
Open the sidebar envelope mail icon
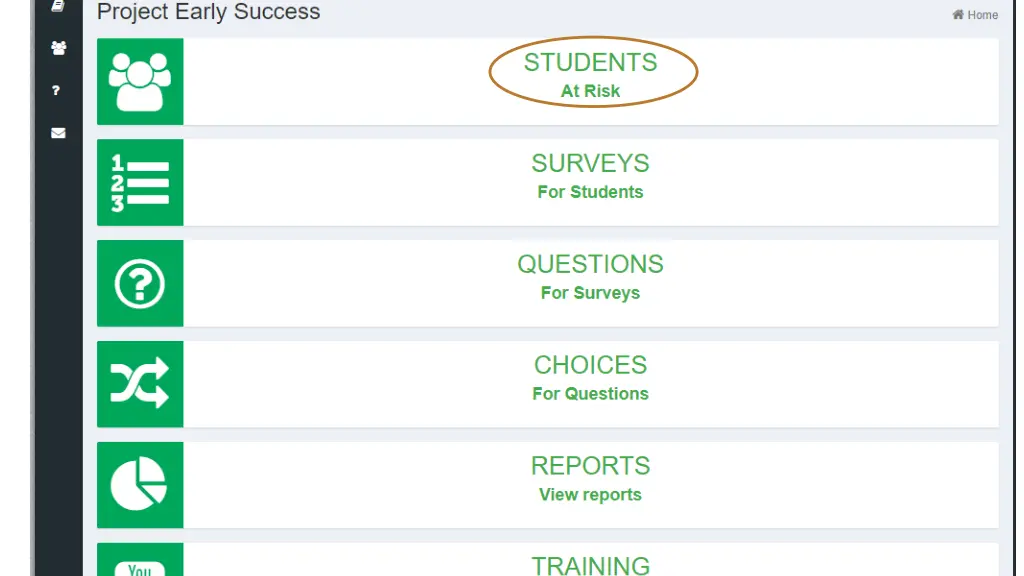point(58,133)
